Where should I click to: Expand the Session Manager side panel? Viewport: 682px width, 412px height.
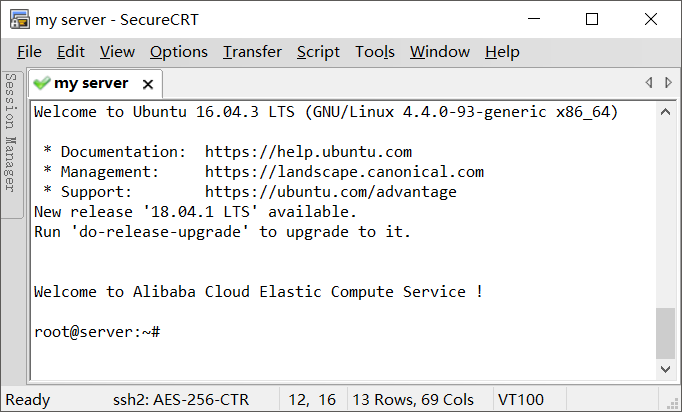pyautogui.click(x=11, y=133)
